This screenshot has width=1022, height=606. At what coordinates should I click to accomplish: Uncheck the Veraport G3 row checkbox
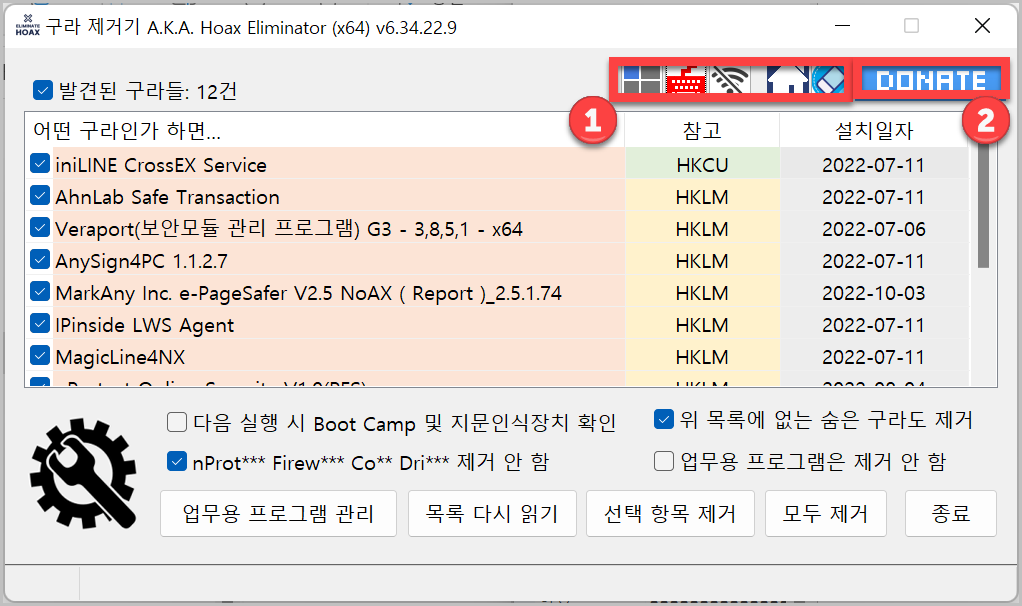tap(40, 227)
